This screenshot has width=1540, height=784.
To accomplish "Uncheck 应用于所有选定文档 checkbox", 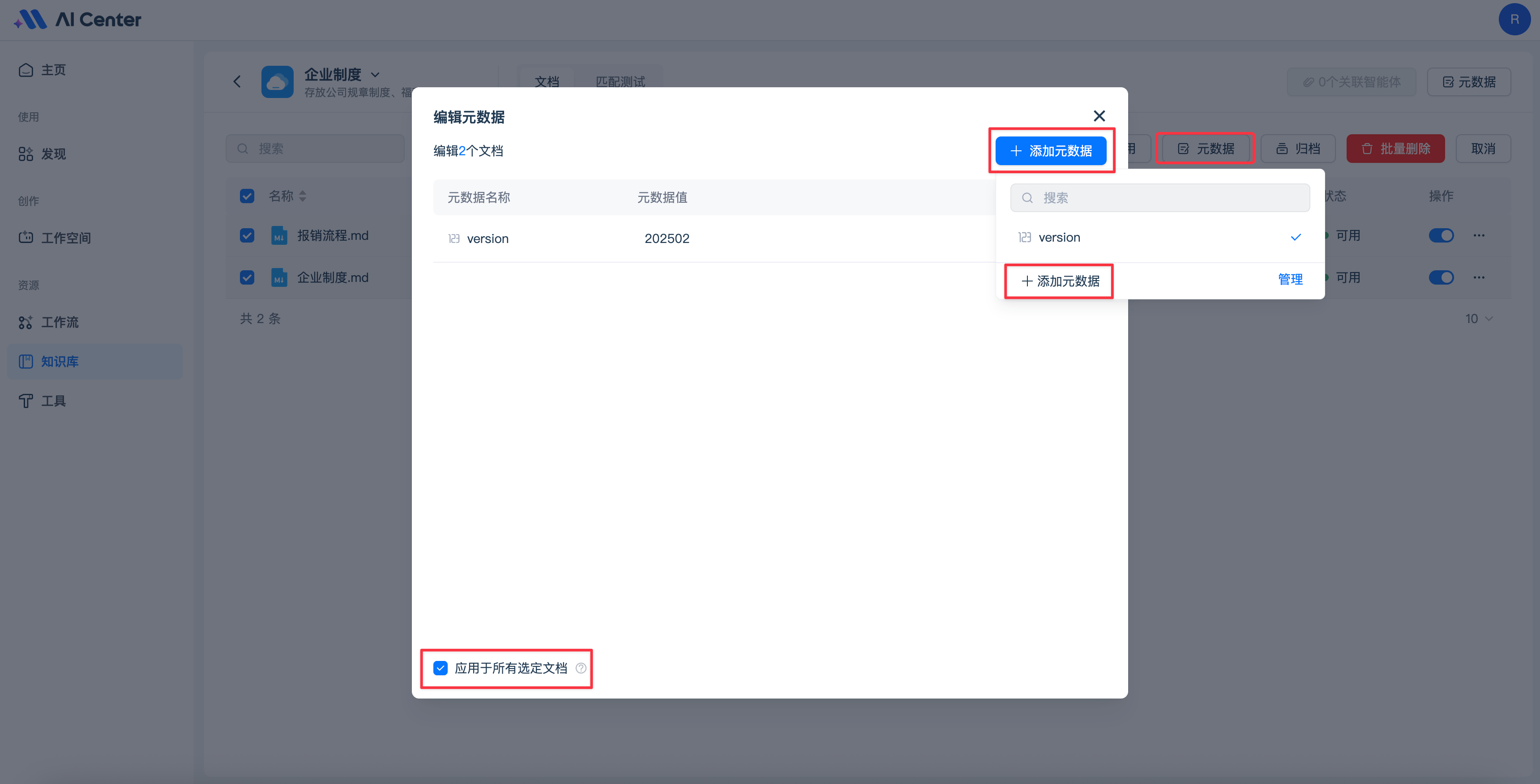I will 441,668.
